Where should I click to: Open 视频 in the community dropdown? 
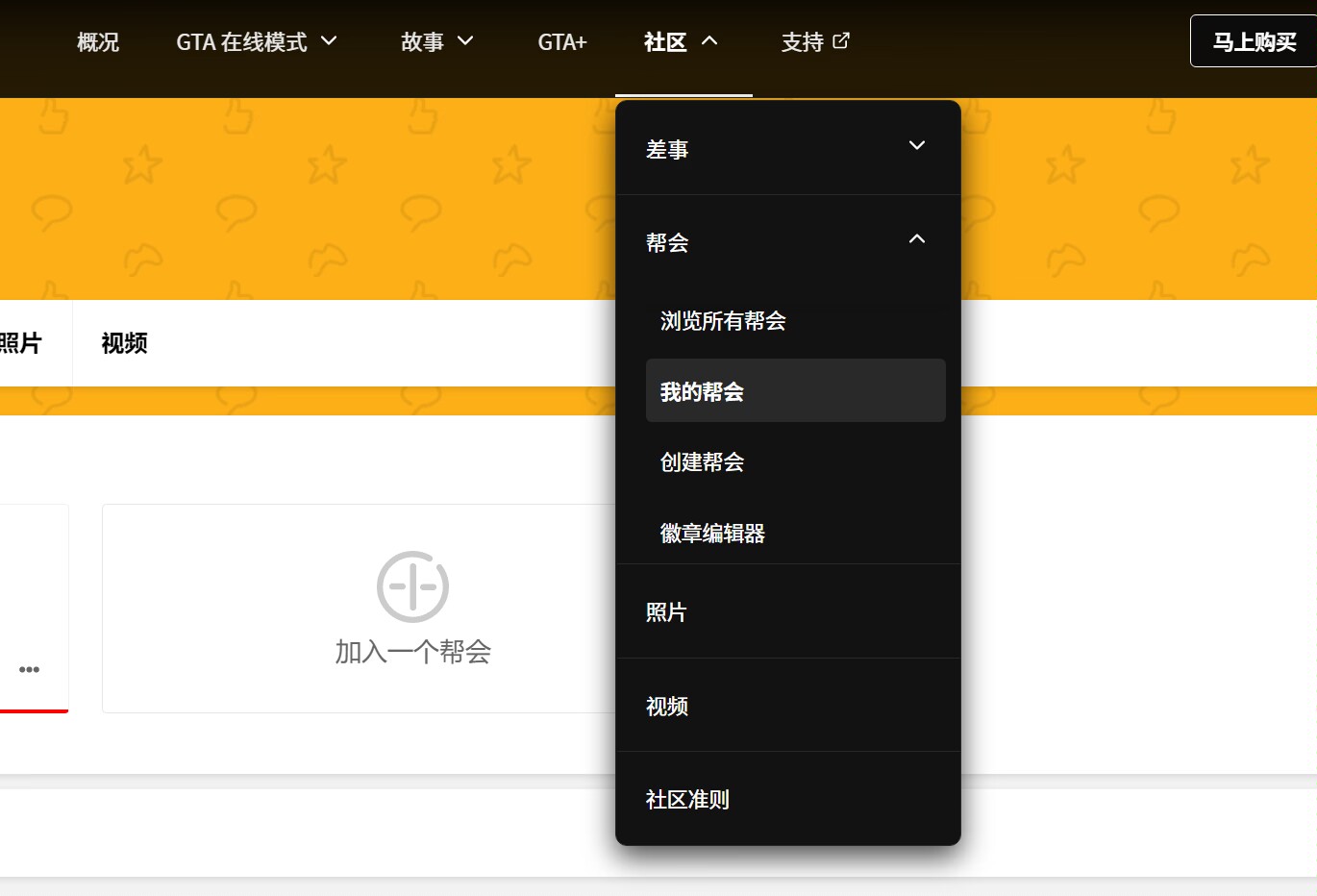point(788,706)
